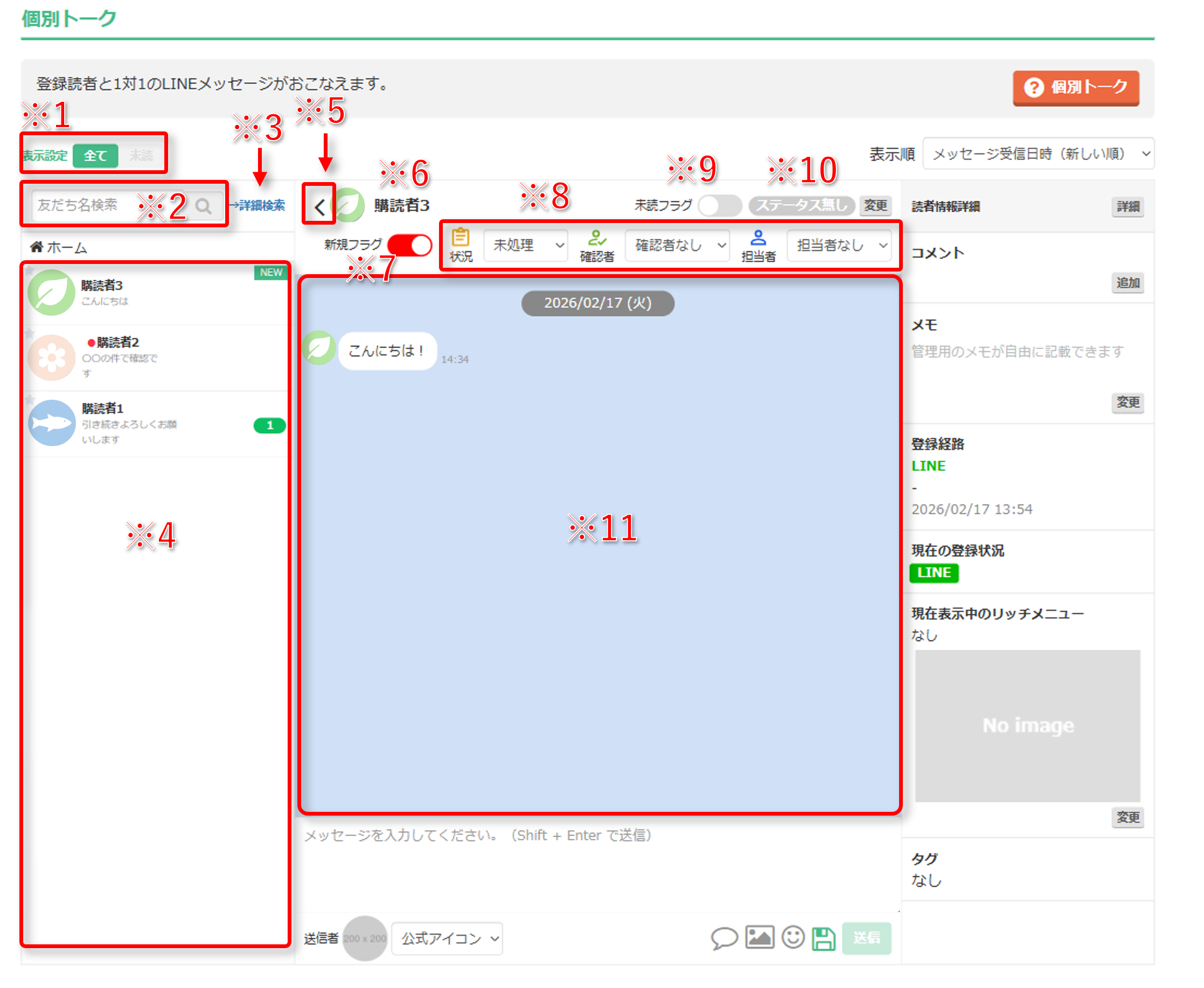This screenshot has width=1204, height=988.
Task: Click the speech bubble template icon
Action: point(725,938)
